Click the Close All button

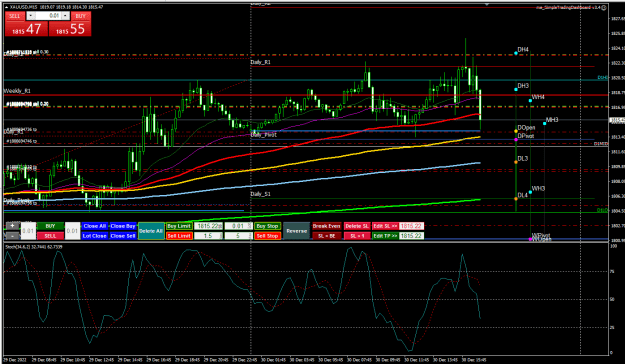pyautogui.click(x=94, y=226)
